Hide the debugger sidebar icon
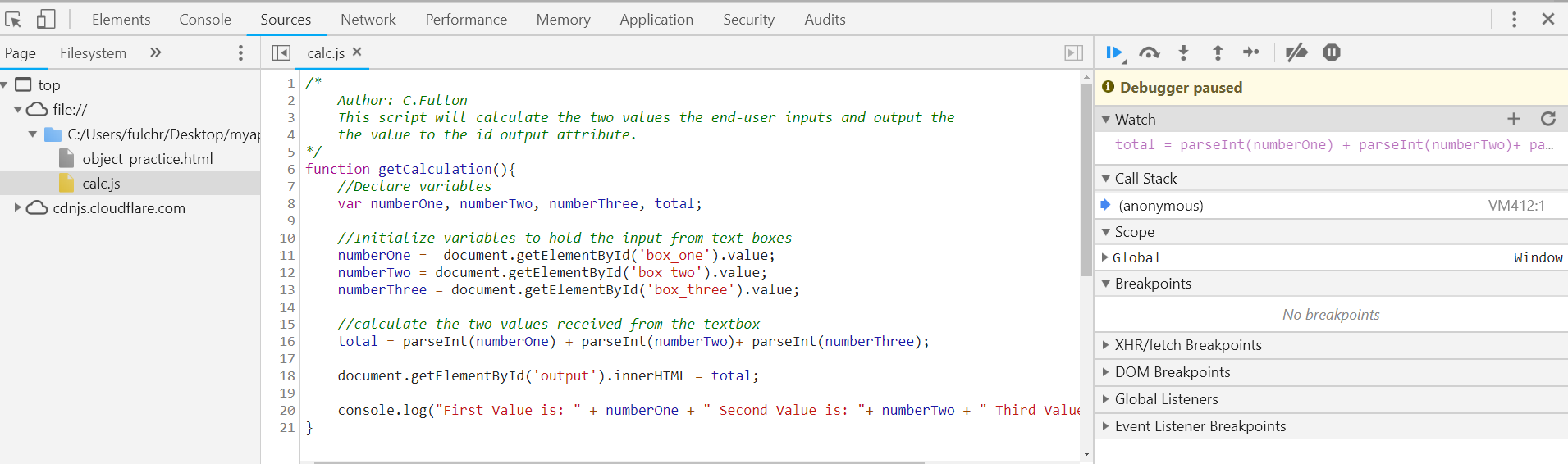Screen dimensions: 1568x464 click(1073, 52)
